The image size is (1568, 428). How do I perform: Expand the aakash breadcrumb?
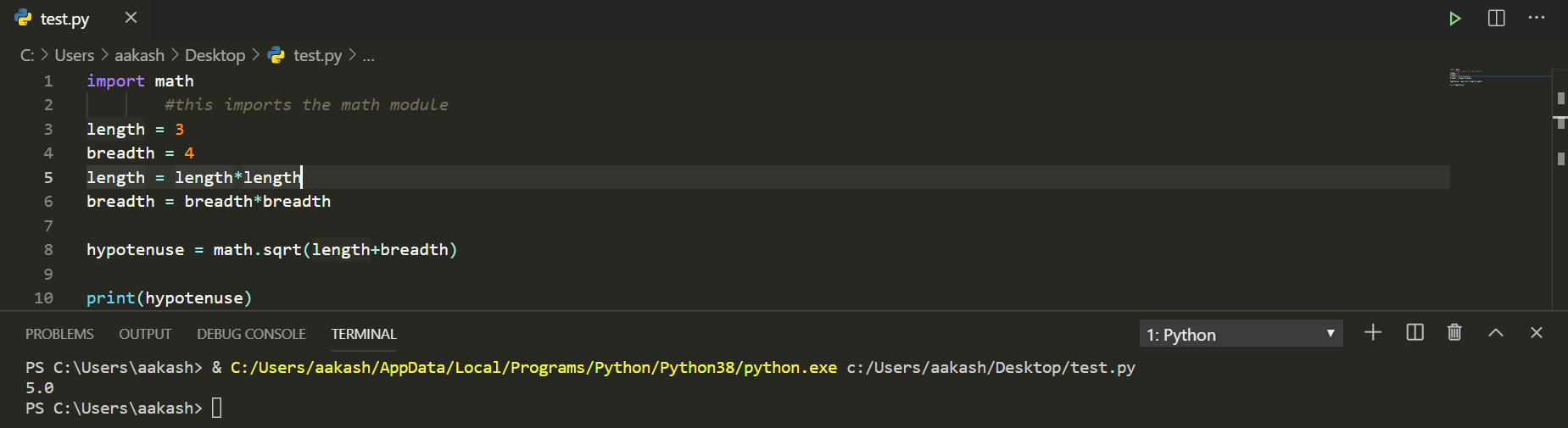(139, 55)
